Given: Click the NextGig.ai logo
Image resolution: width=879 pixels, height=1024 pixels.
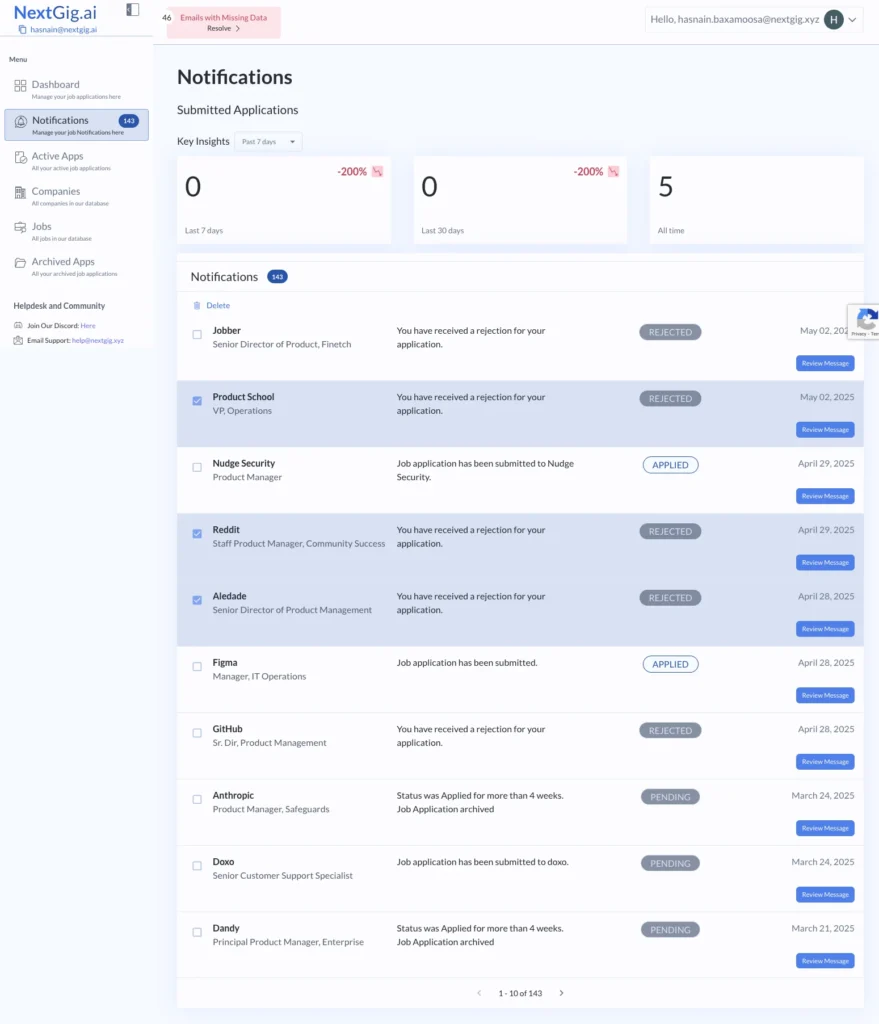Looking at the screenshot, I should (x=55, y=12).
